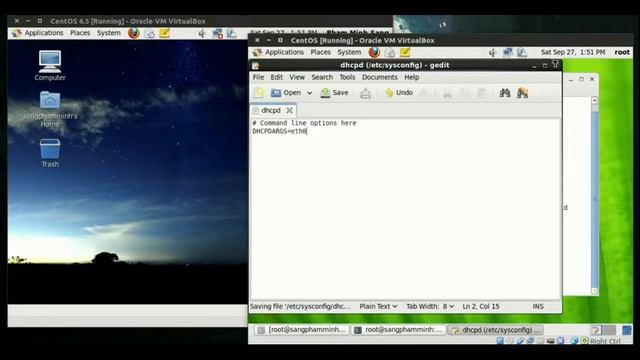
Task: Click the volume icon in front VM panel
Action: [x=492, y=52]
